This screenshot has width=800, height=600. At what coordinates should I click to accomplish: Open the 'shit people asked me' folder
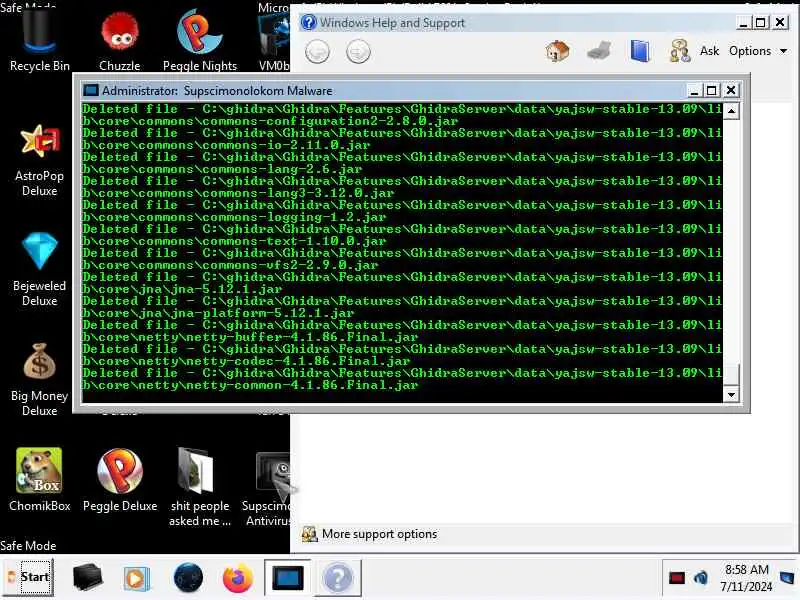(x=199, y=487)
